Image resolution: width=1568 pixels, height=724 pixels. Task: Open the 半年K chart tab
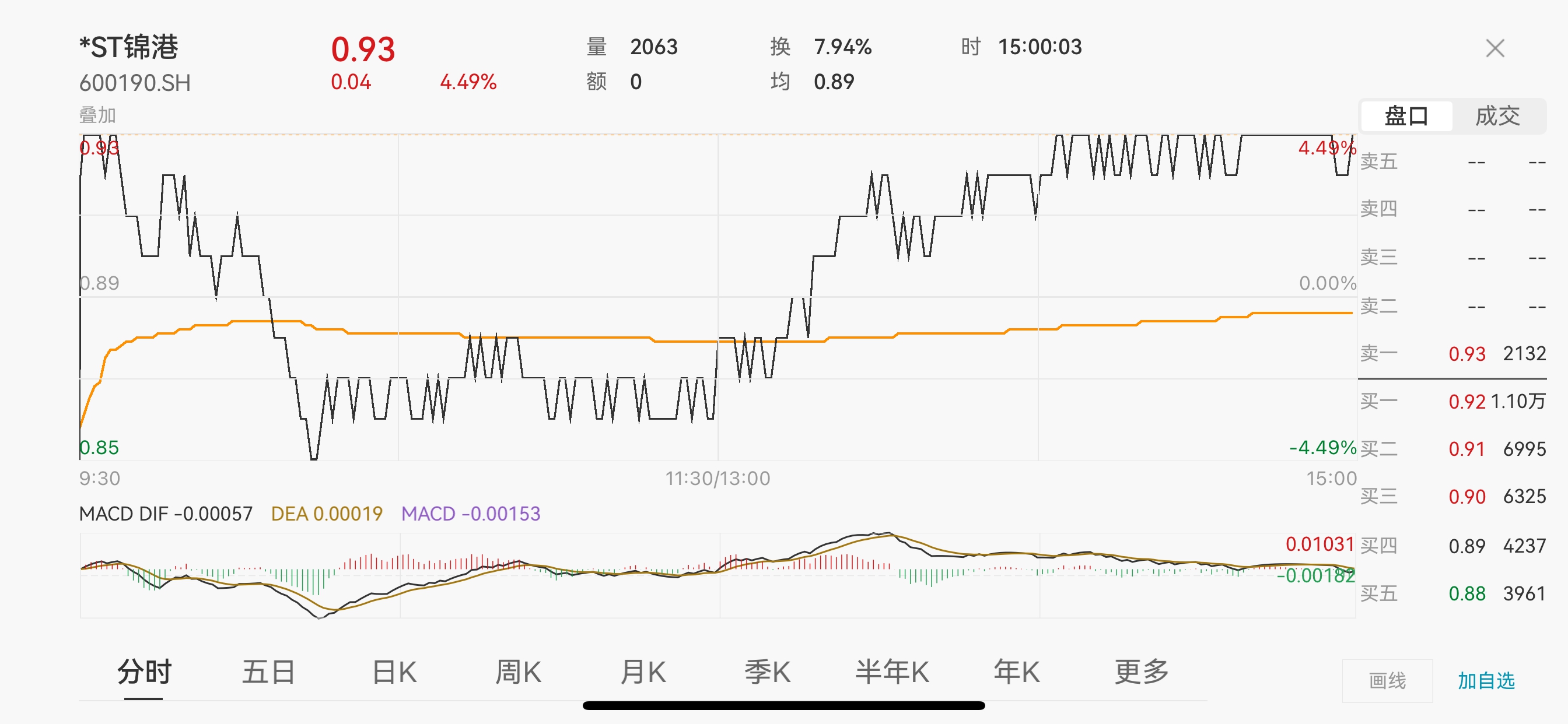pos(892,672)
